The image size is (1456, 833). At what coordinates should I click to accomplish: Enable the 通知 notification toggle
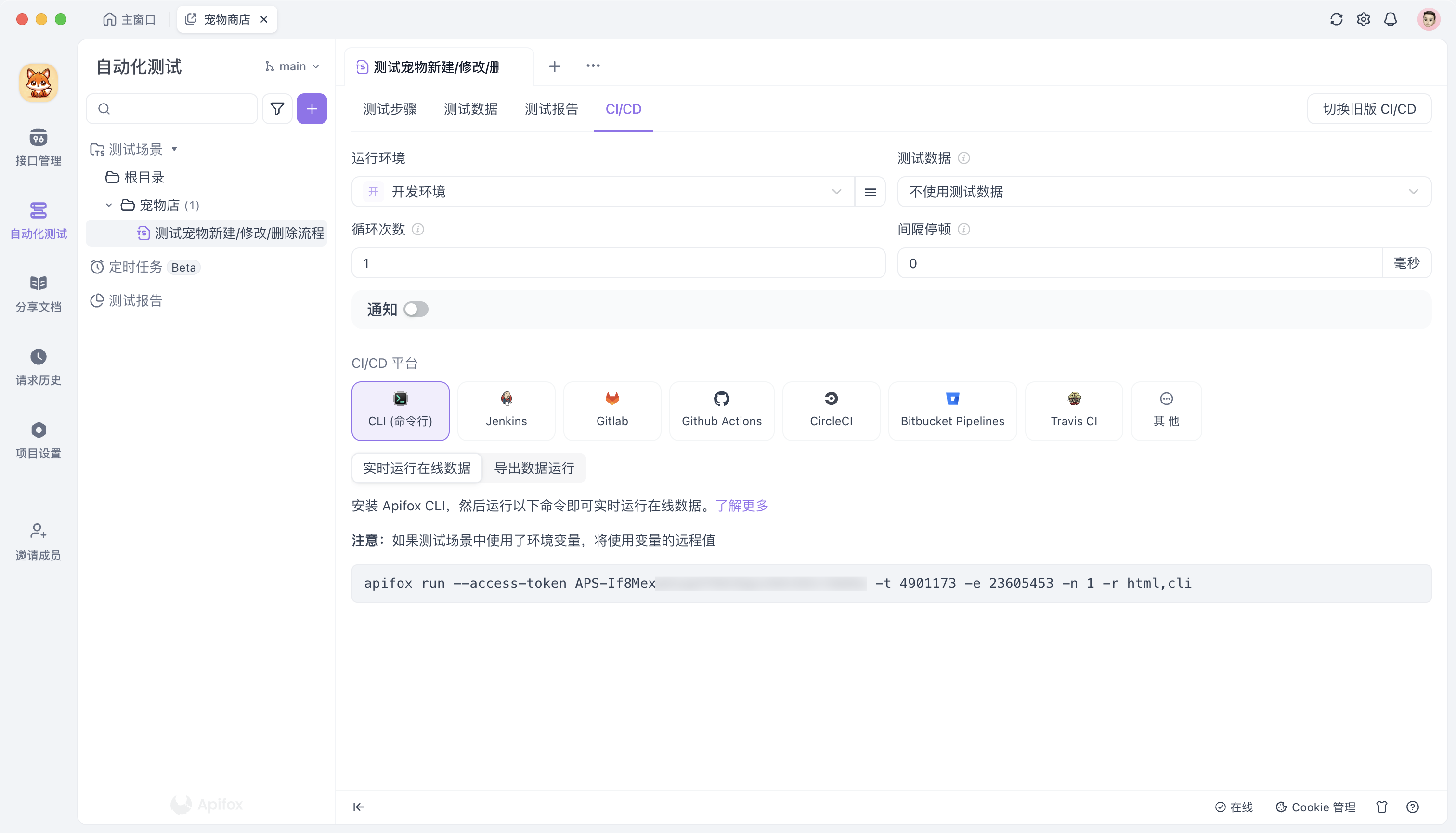tap(416, 309)
